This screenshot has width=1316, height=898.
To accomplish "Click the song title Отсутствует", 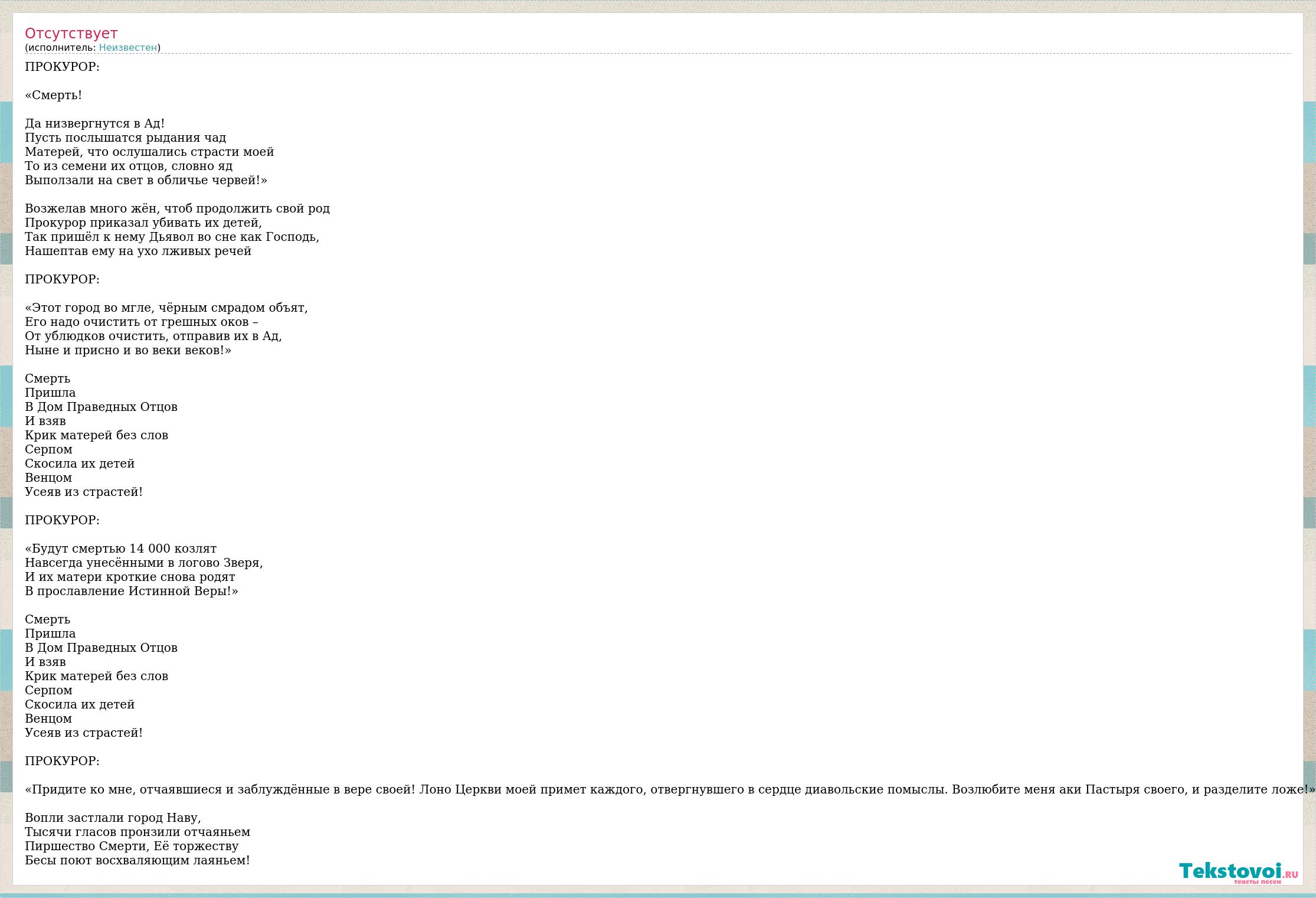I will pos(71,33).
